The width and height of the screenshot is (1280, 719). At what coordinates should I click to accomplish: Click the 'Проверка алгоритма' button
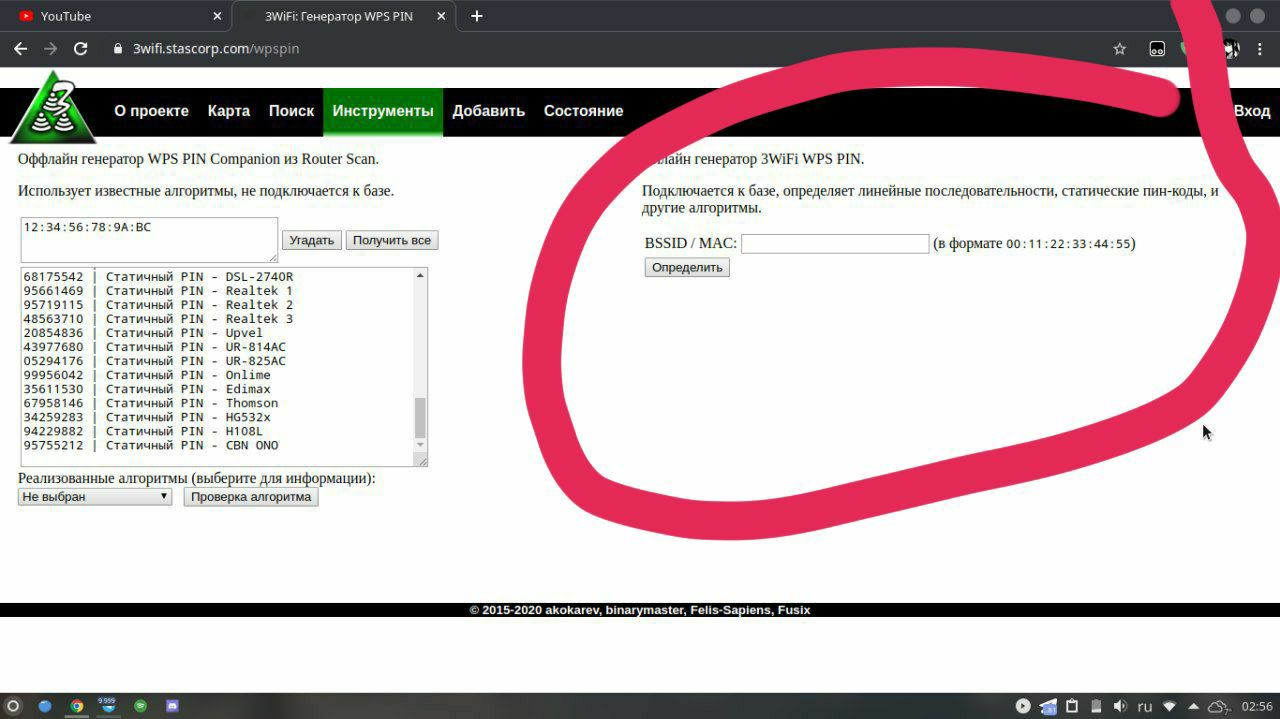coord(251,496)
